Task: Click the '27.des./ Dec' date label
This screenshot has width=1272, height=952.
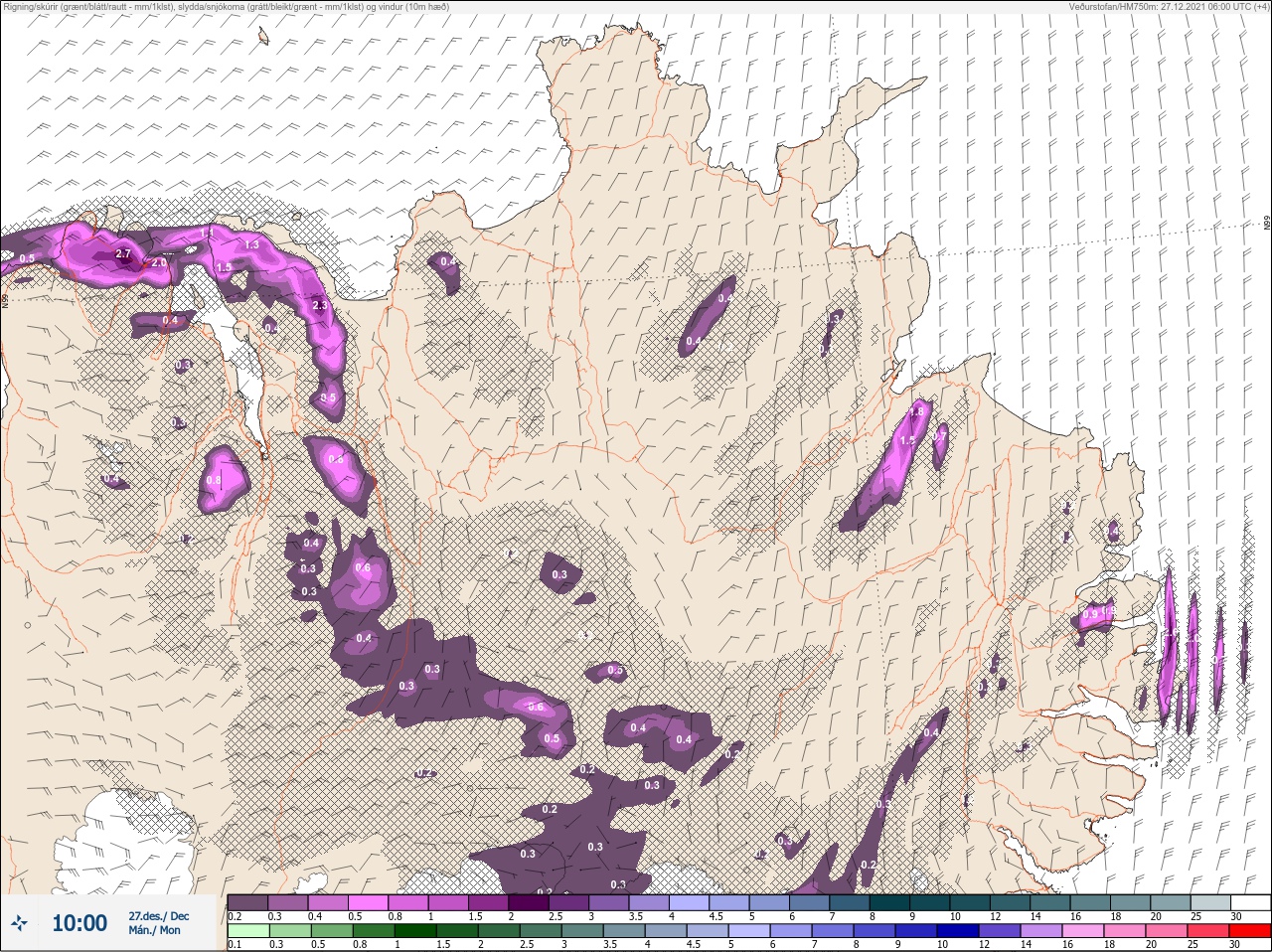Action: tap(158, 916)
